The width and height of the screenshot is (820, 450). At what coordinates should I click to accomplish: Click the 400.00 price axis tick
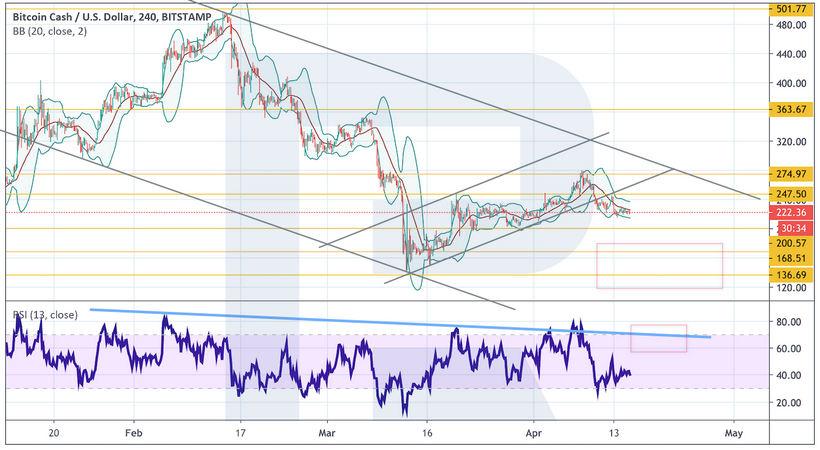791,83
